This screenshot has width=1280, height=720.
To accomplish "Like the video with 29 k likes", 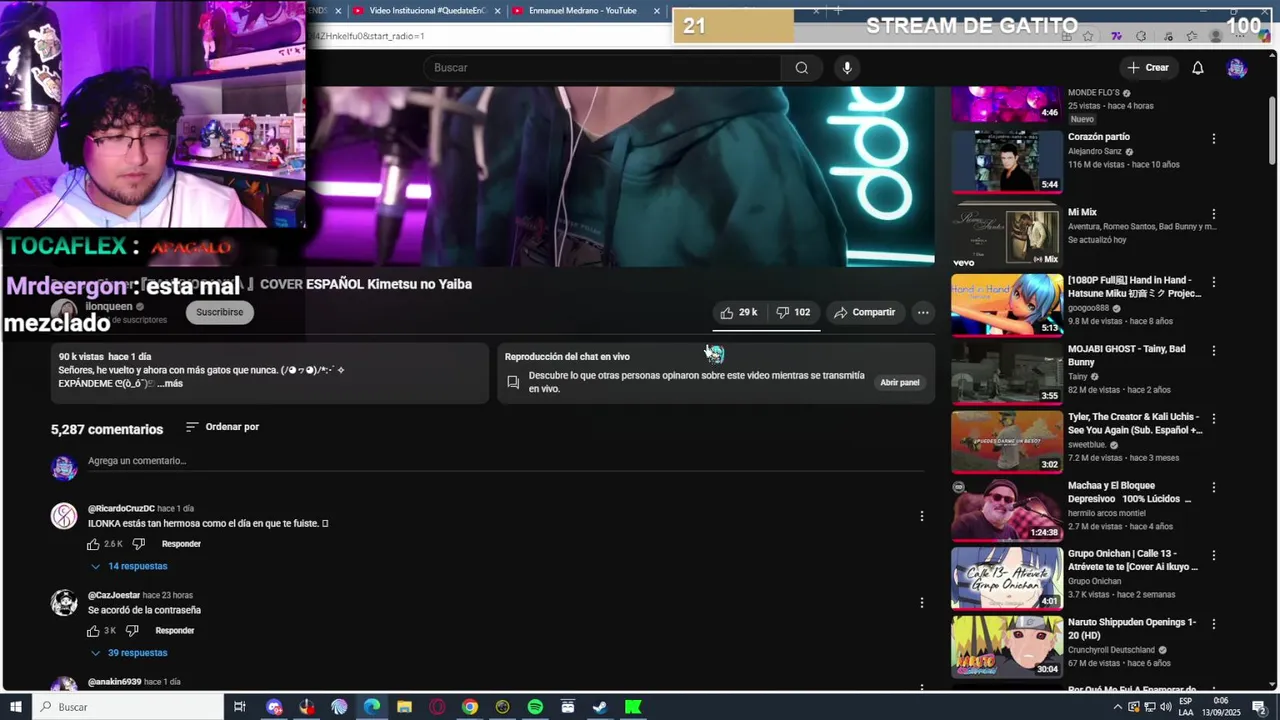I will pos(739,312).
